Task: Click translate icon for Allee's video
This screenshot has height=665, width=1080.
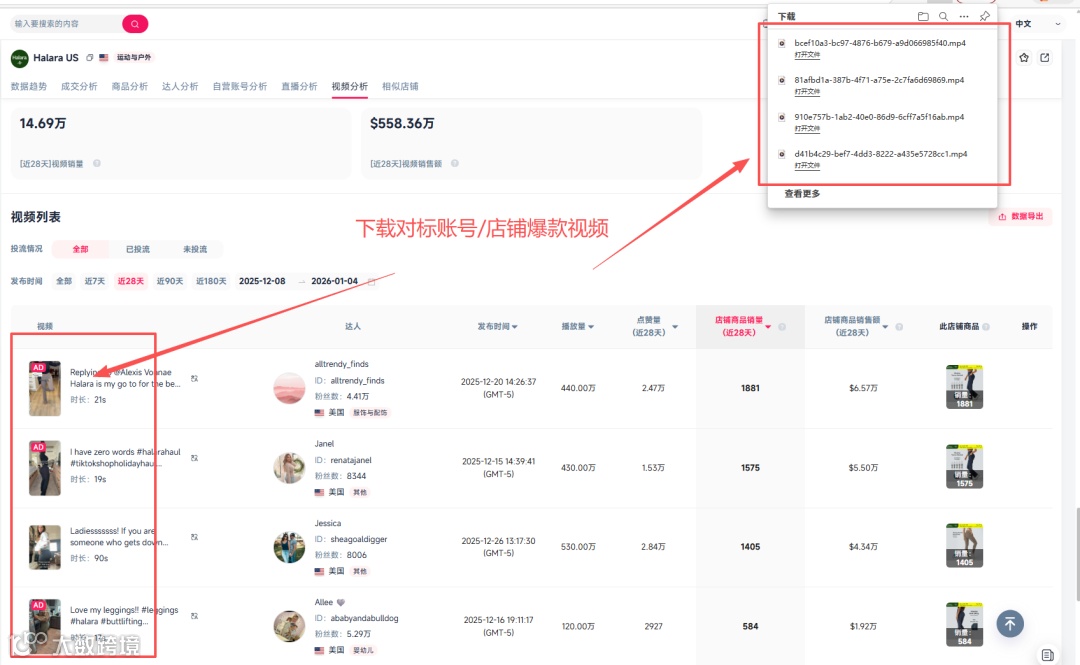Action: [x=194, y=616]
